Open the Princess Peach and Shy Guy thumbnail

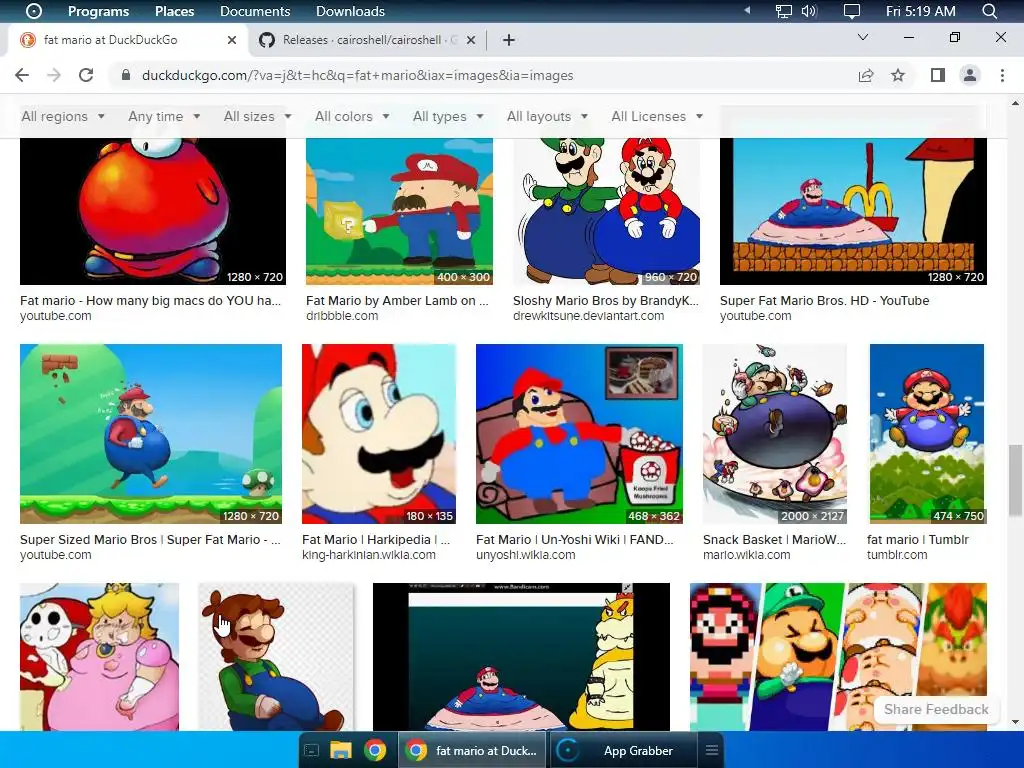click(99, 656)
